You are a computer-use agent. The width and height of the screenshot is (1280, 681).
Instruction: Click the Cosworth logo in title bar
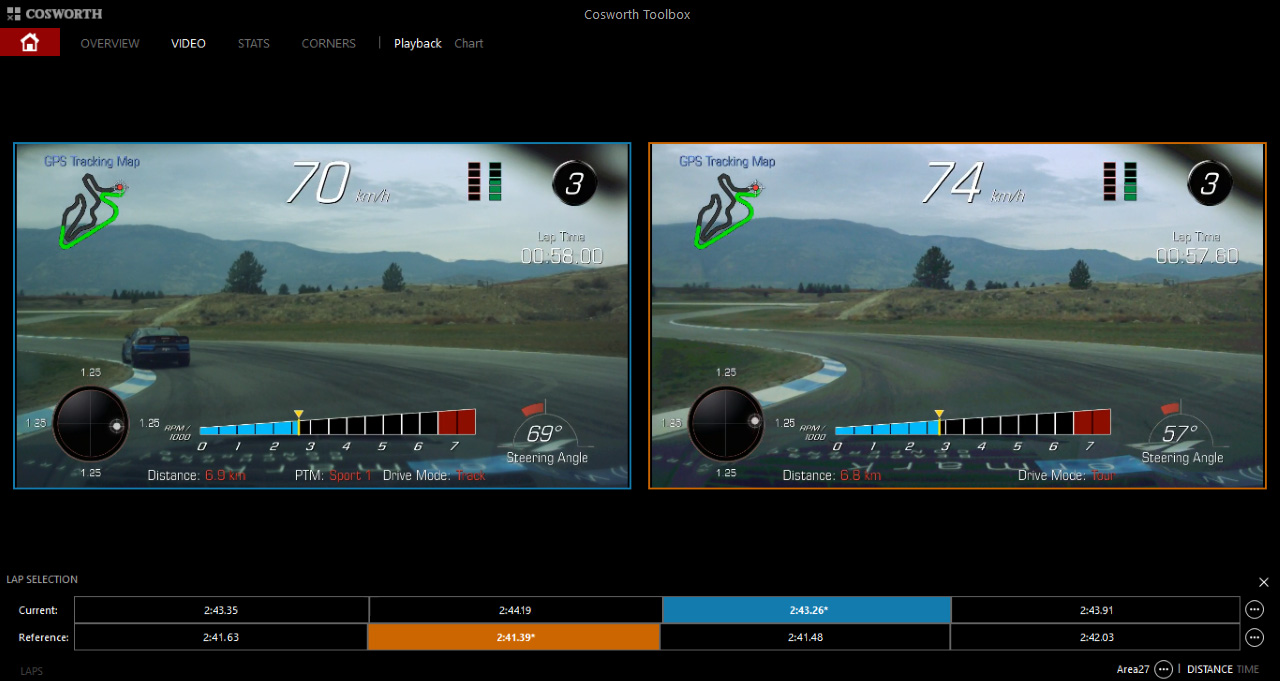pos(54,14)
